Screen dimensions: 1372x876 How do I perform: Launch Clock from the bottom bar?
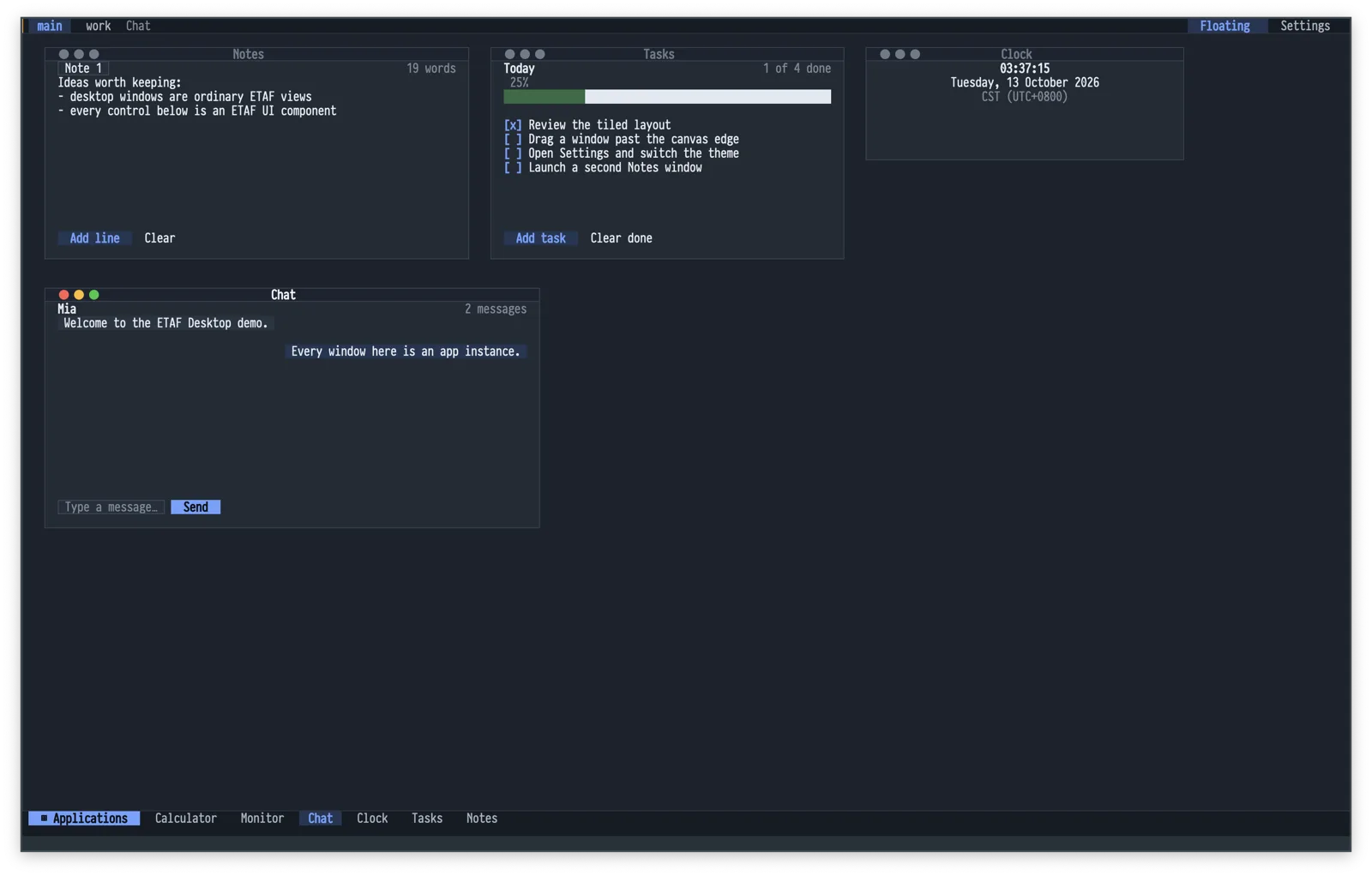(372, 819)
